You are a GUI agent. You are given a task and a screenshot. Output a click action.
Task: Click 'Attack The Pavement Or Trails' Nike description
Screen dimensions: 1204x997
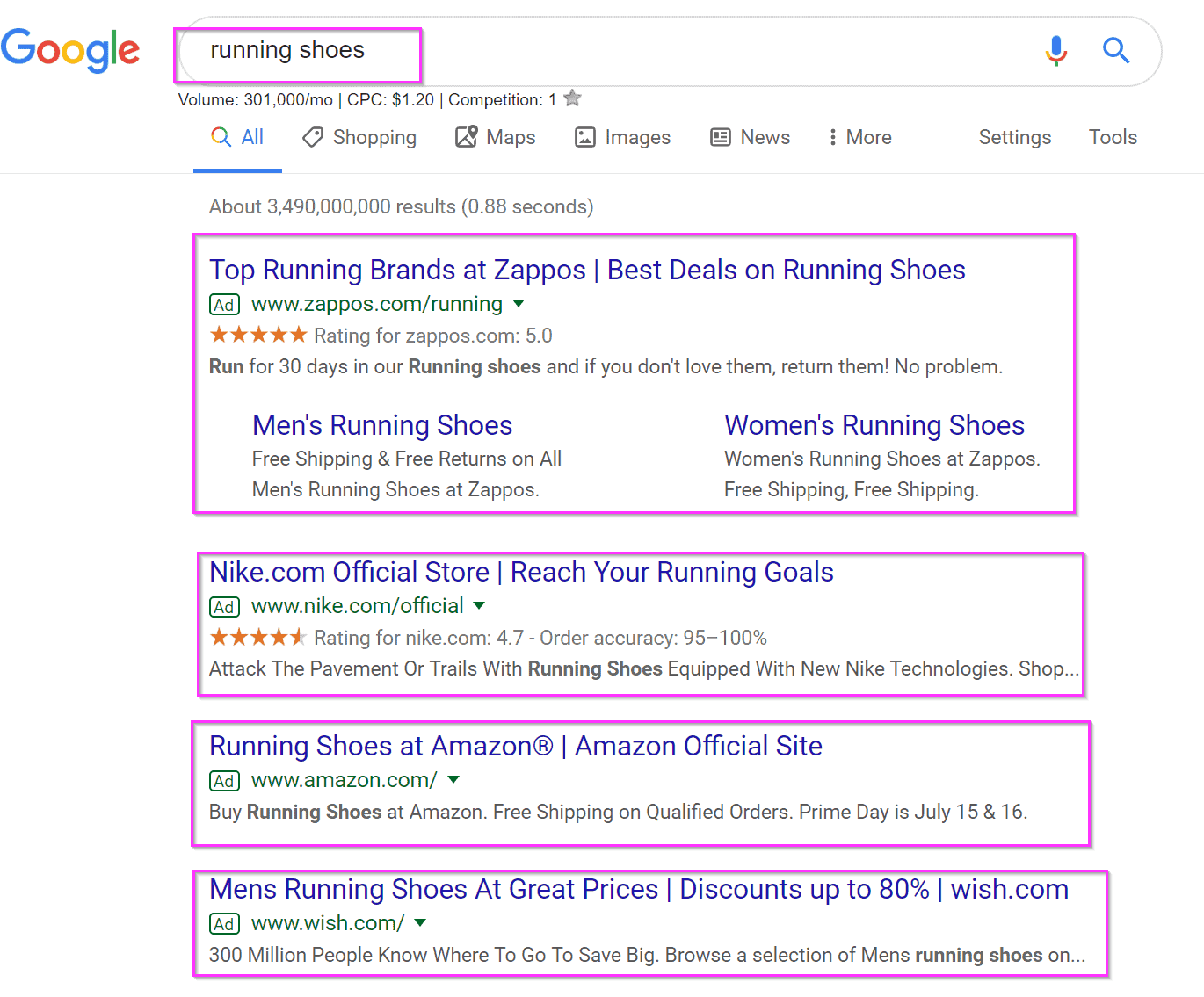[644, 668]
